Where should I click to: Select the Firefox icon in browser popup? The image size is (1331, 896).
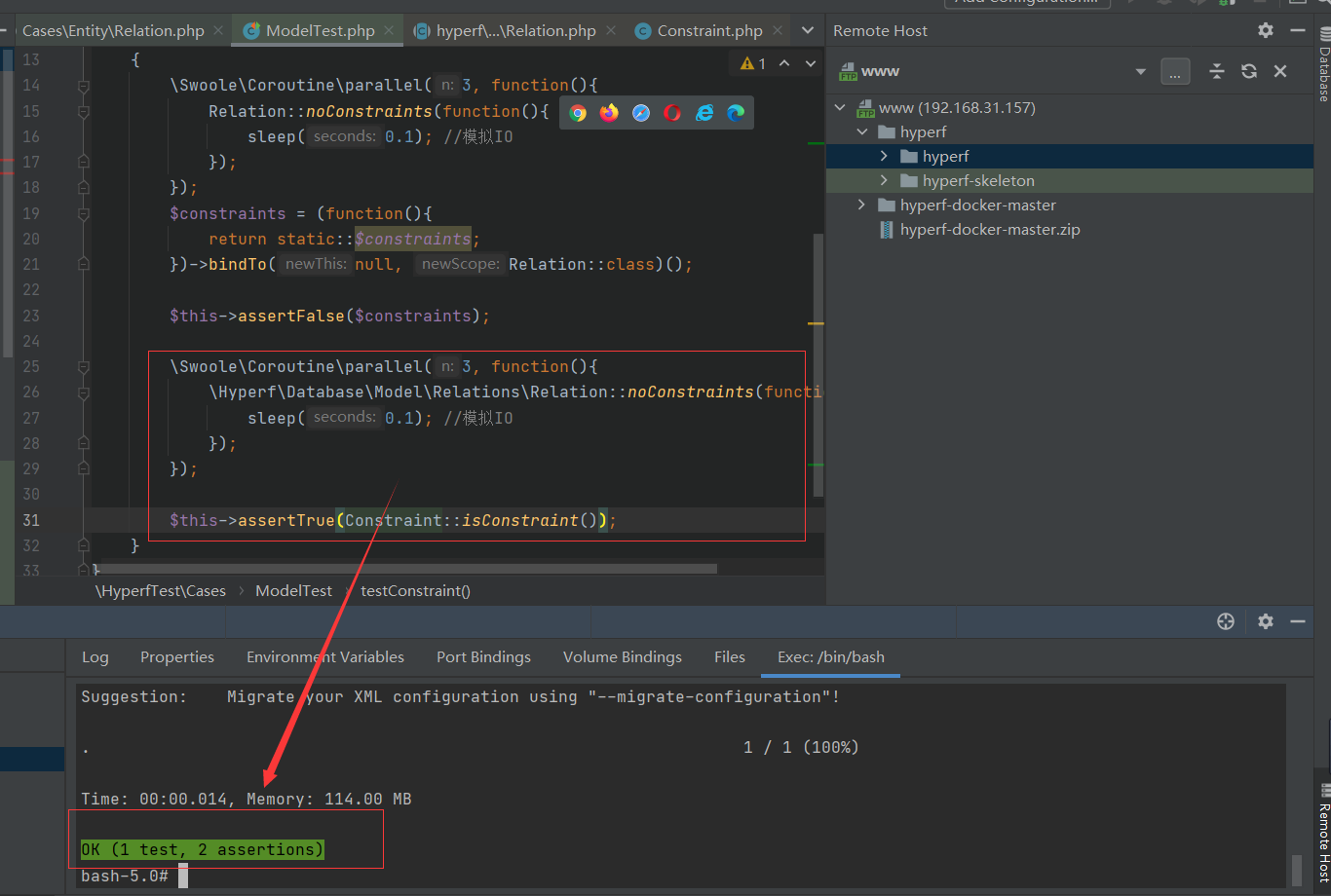coord(609,112)
